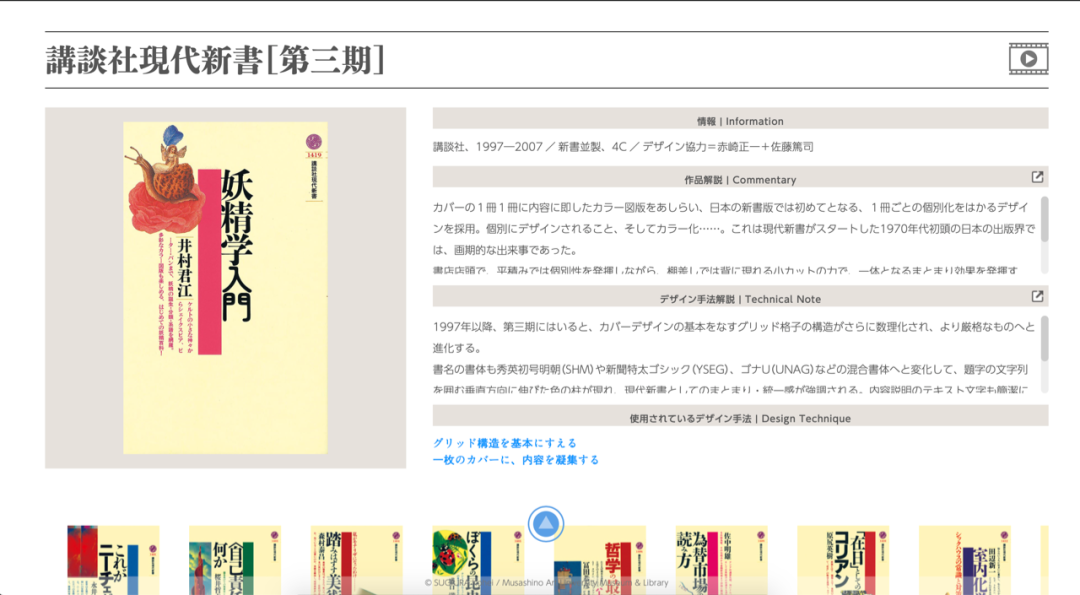
Task: Open the link 一枚のカバーに、内容を凝集する
Action: point(516,459)
